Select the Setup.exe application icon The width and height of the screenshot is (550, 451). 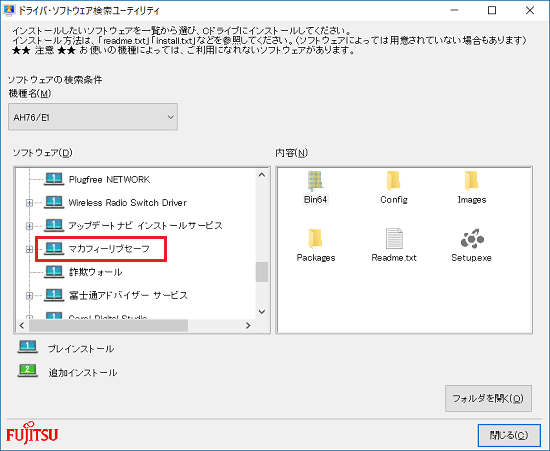(x=472, y=238)
